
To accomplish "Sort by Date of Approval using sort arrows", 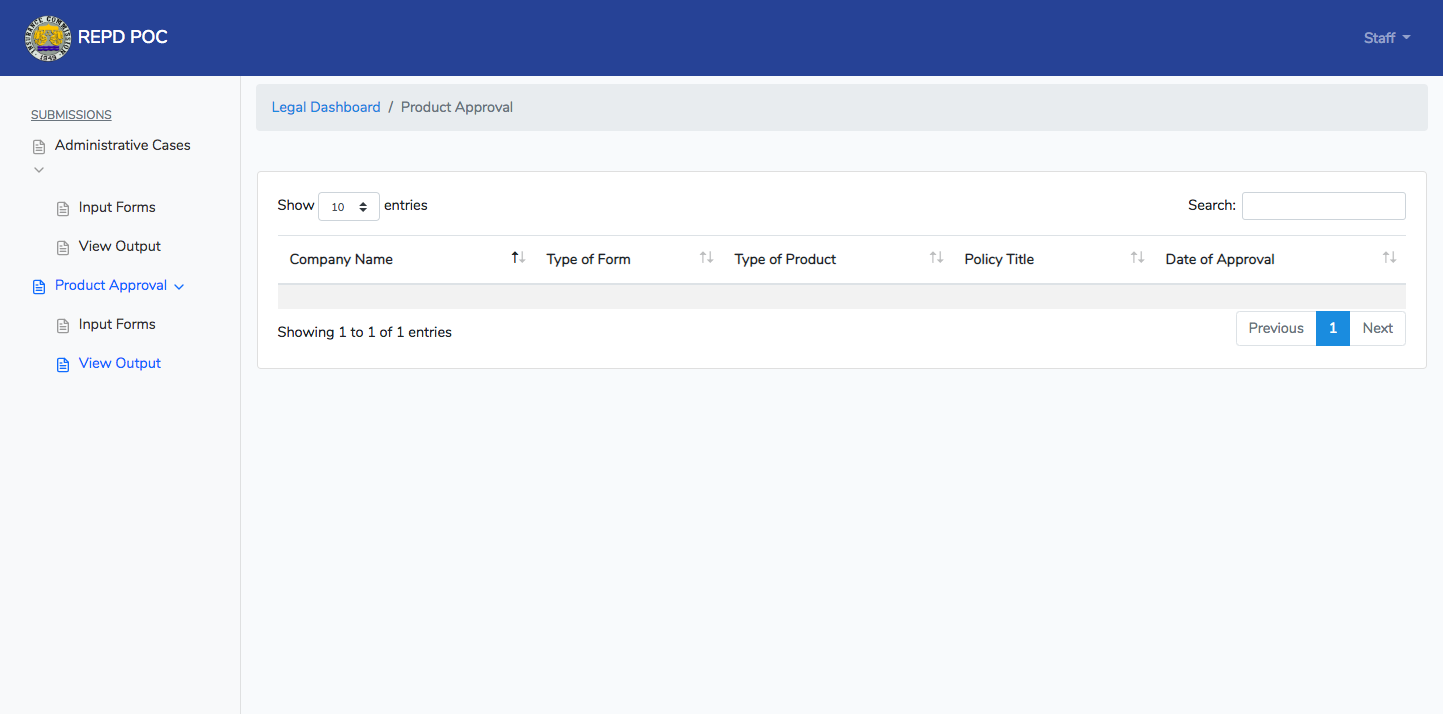I will tap(1389, 258).
